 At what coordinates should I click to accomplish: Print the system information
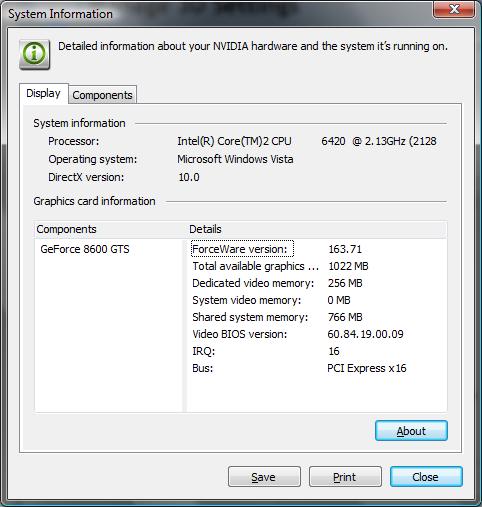point(345,476)
